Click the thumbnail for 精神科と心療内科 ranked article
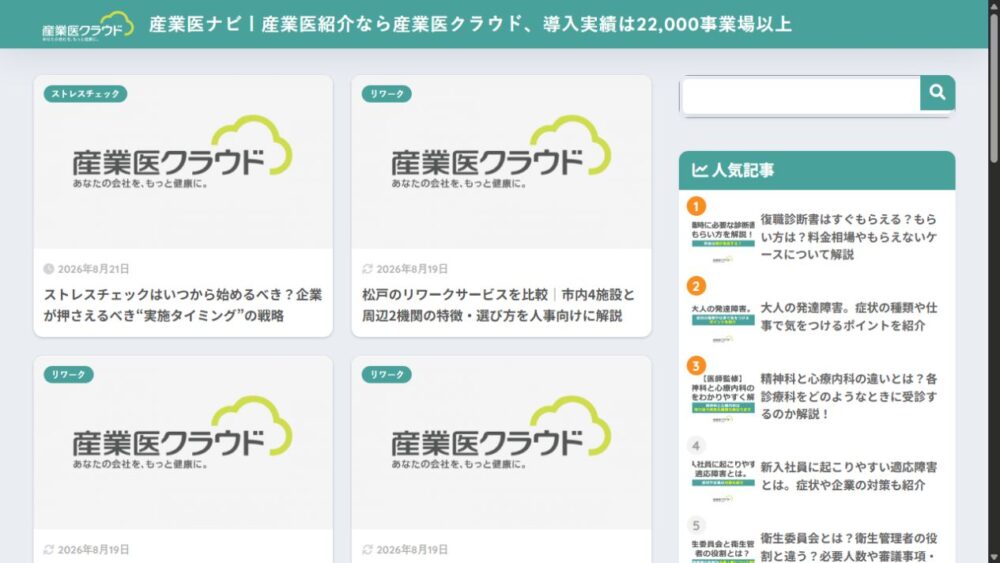 (723, 398)
